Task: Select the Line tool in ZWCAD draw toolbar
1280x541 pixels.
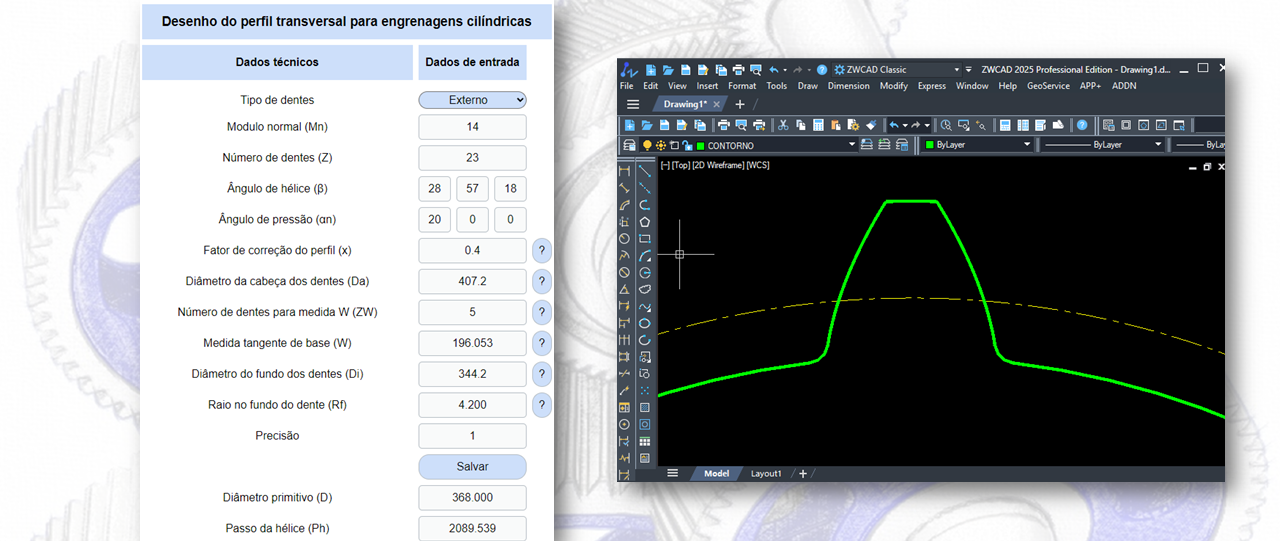Action: [x=645, y=171]
